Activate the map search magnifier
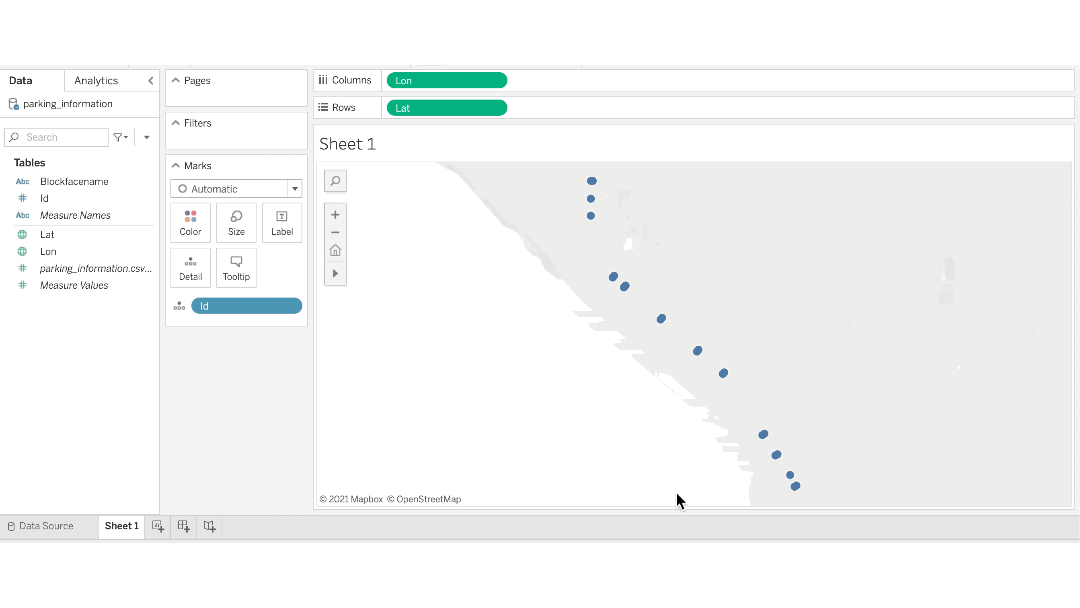Image resolution: width=1080 pixels, height=608 pixels. coord(335,181)
